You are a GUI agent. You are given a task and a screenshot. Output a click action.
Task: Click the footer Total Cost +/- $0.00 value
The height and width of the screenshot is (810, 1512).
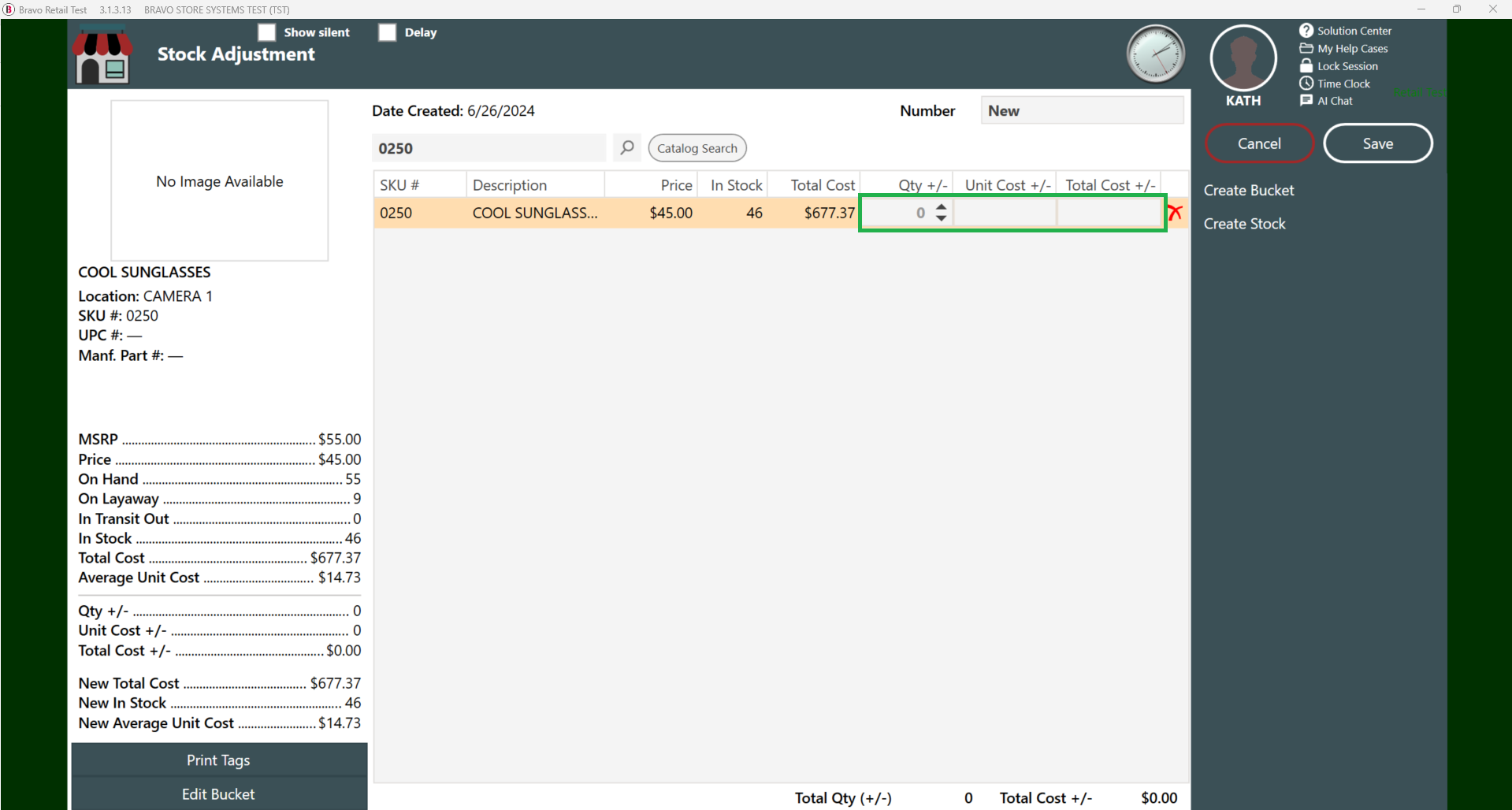pyautogui.click(x=1159, y=798)
